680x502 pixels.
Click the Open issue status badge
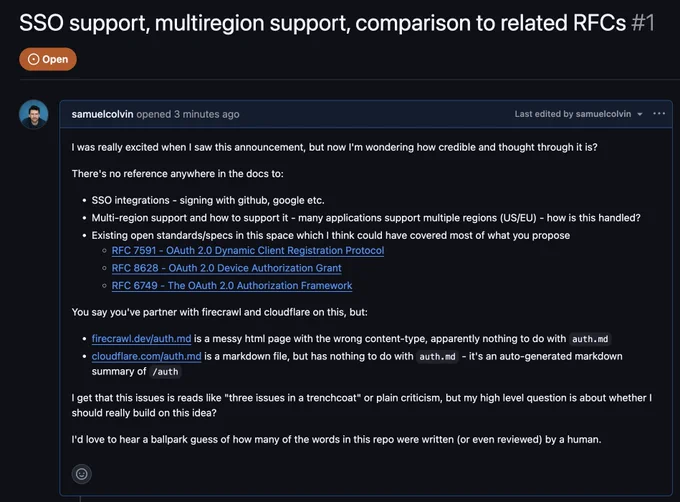[x=48, y=59]
